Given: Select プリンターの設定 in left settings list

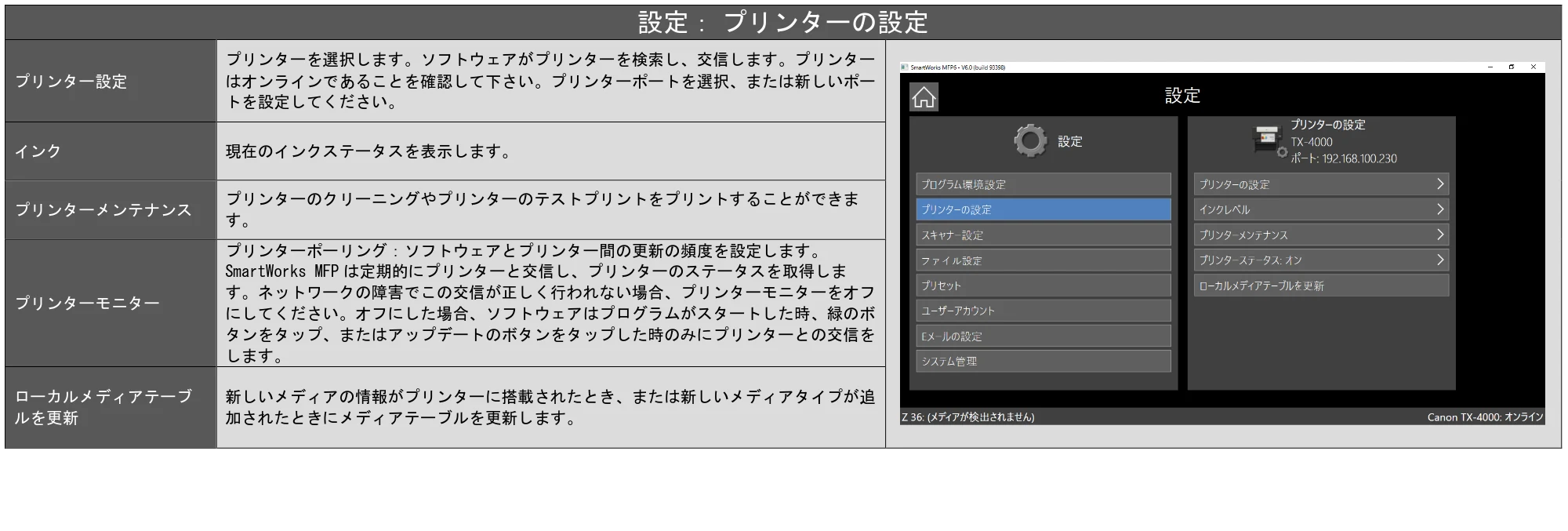Looking at the screenshot, I should (1044, 209).
